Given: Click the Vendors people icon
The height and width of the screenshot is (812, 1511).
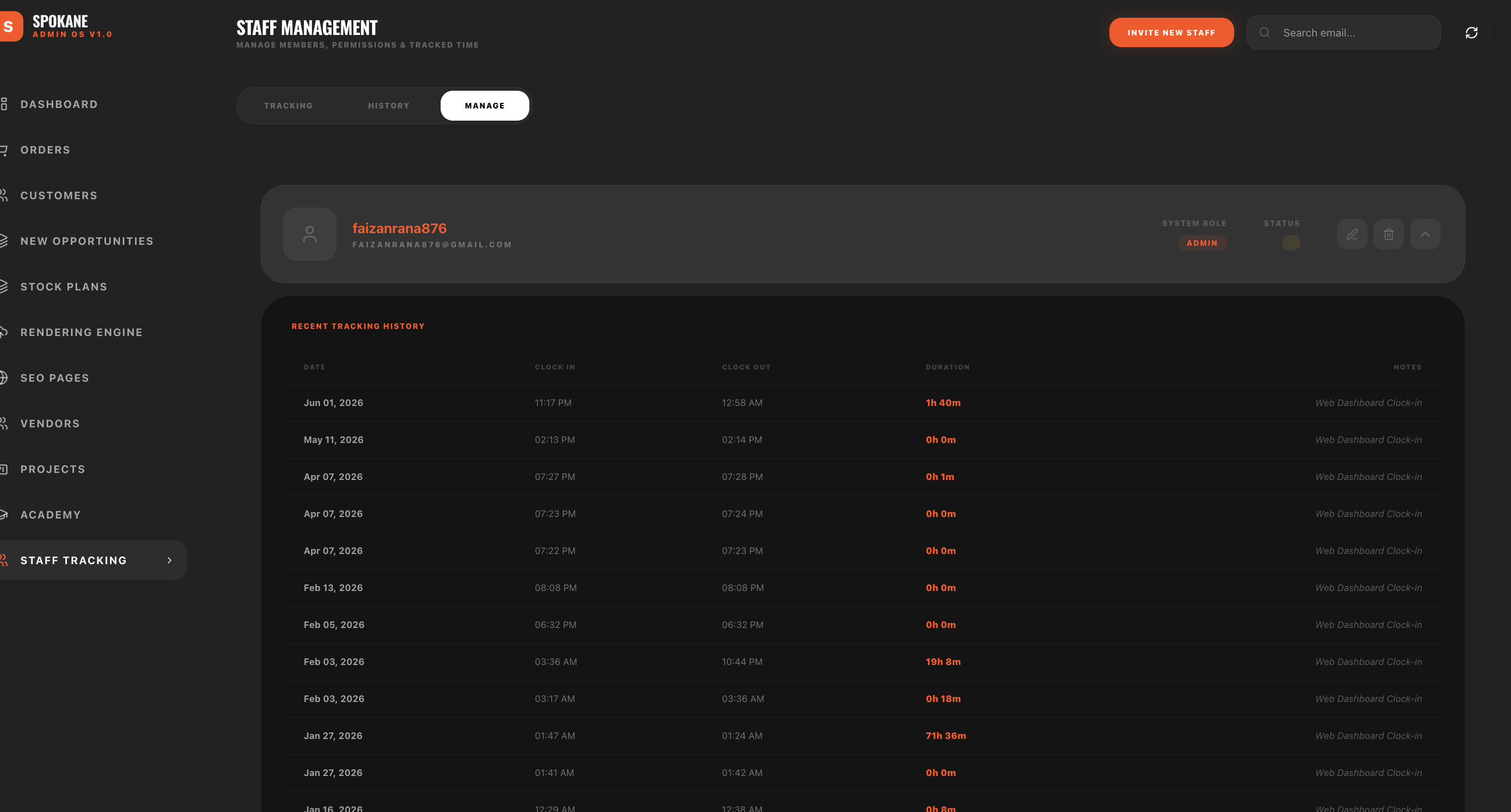Looking at the screenshot, I should pos(4,423).
